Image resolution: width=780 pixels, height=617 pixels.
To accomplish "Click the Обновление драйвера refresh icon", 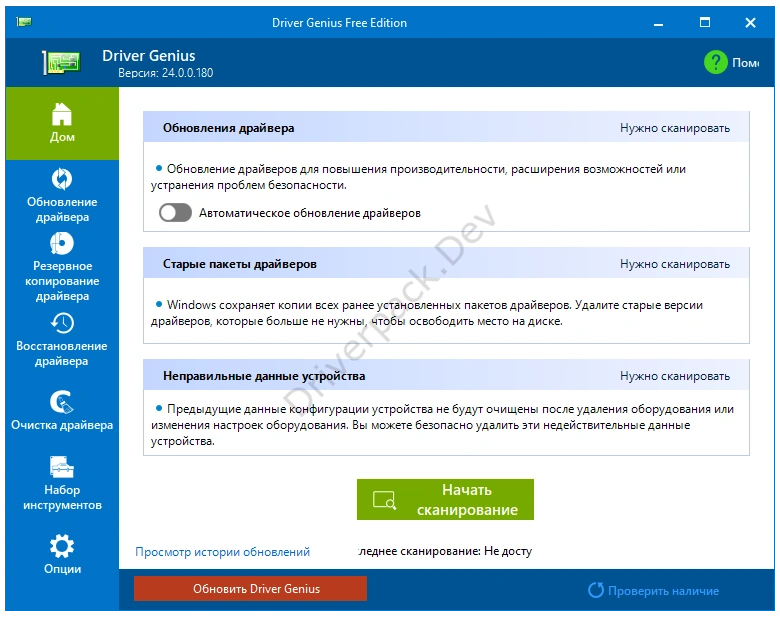I will click(x=62, y=179).
